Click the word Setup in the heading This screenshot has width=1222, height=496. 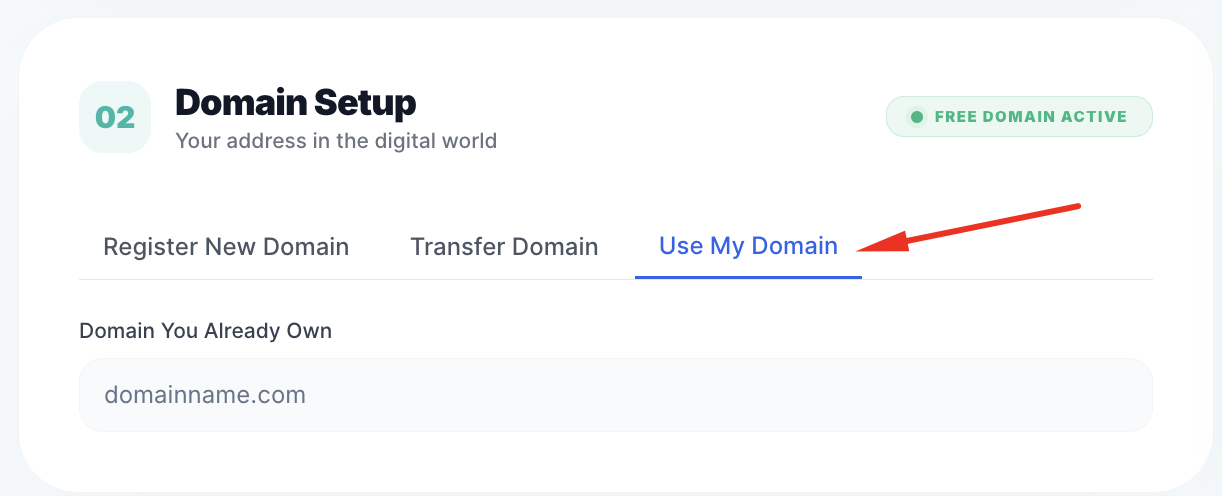point(364,102)
